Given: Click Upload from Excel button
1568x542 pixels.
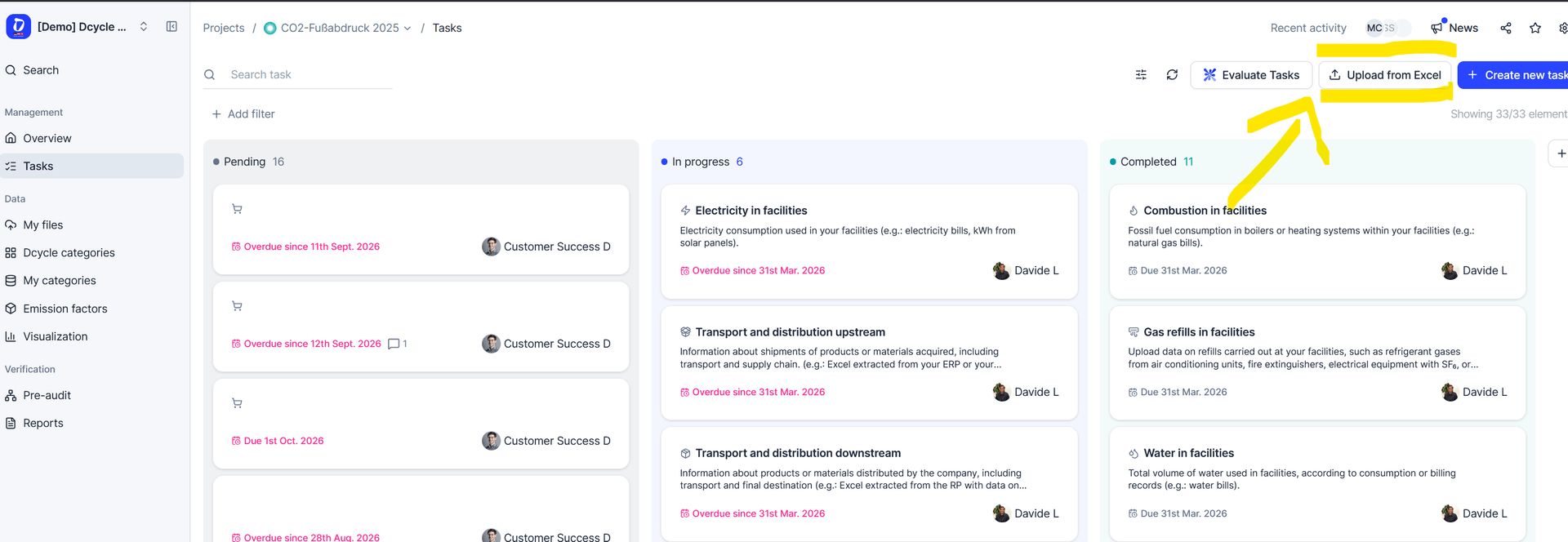Looking at the screenshot, I should (x=1385, y=75).
